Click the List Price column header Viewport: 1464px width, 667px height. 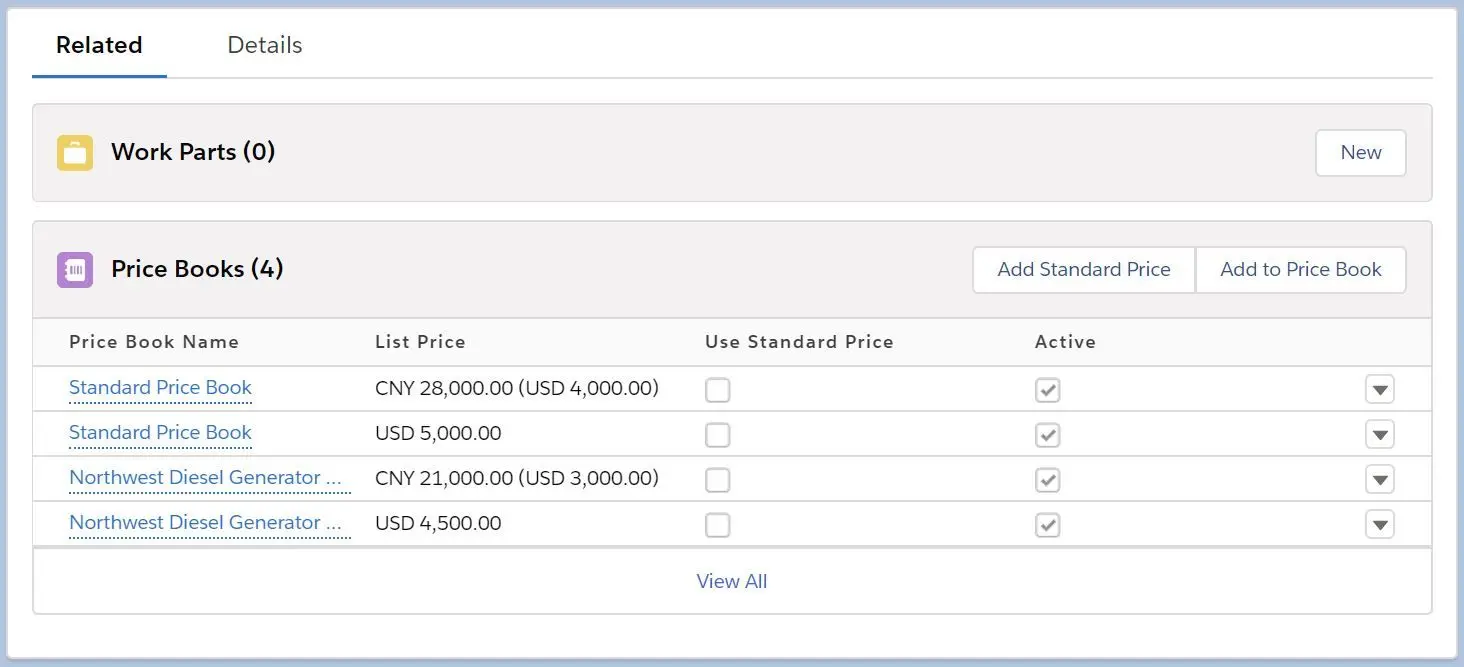(x=420, y=342)
